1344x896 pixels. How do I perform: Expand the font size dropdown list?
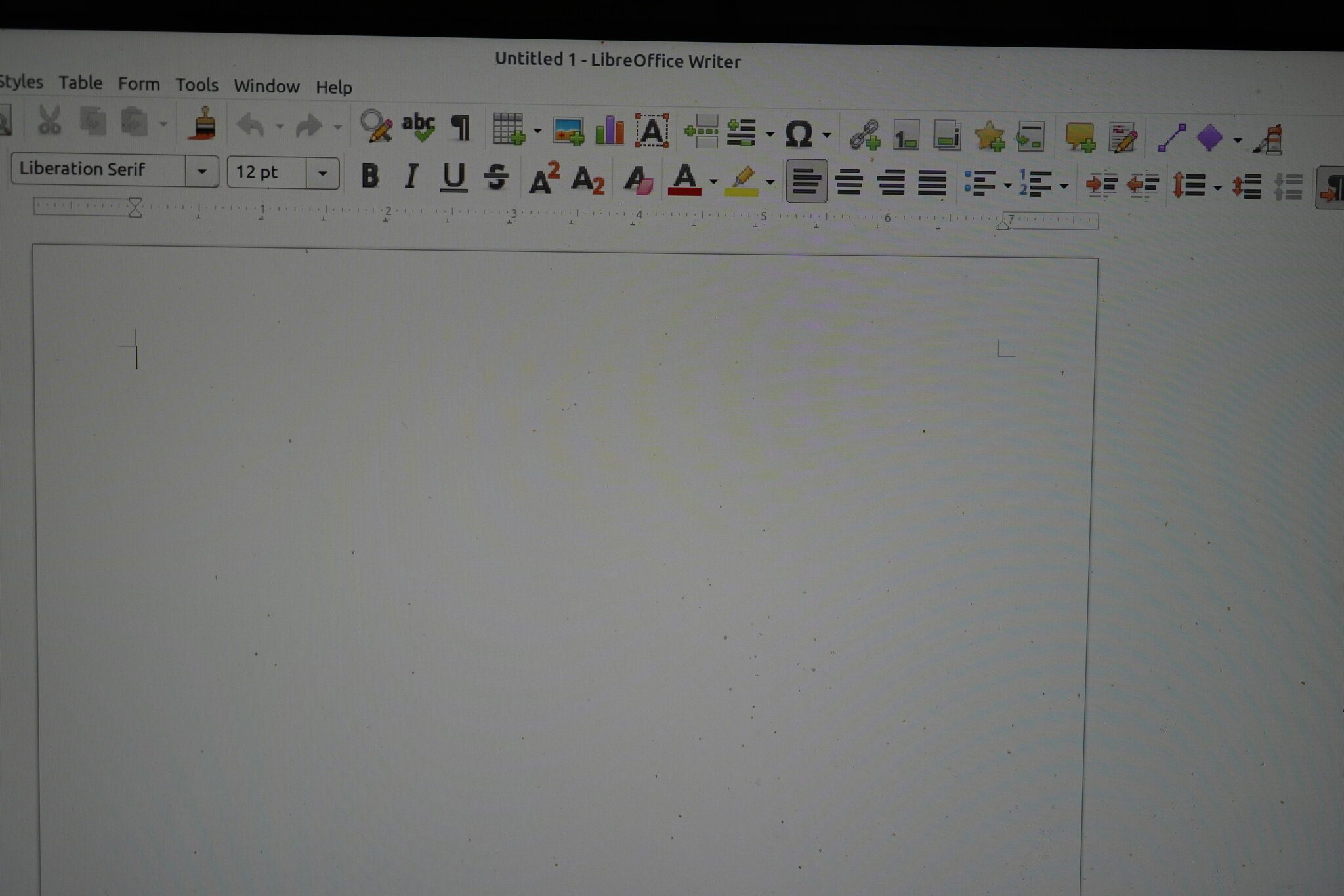(x=322, y=174)
